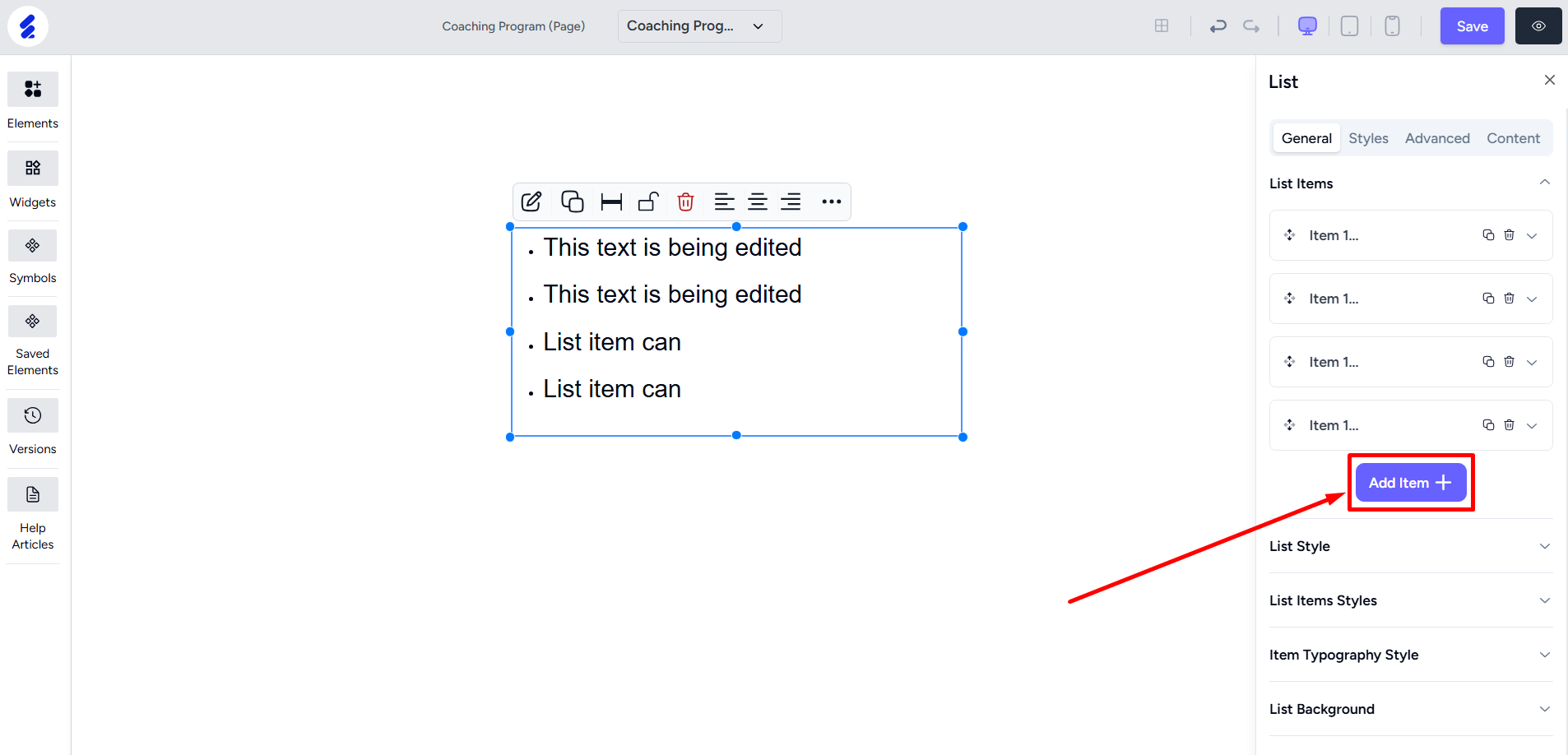Screen dimensions: 1568x755
Task: Duplicate the fourth Item 1... list entry
Action: coord(1488,425)
